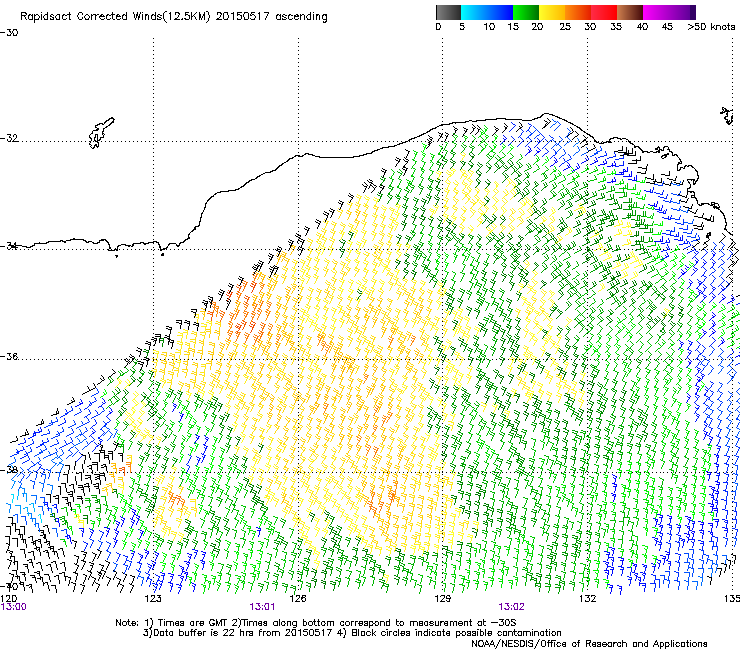Click the legend tick label '40'
Screen dimensions: 740x650
click(642, 26)
